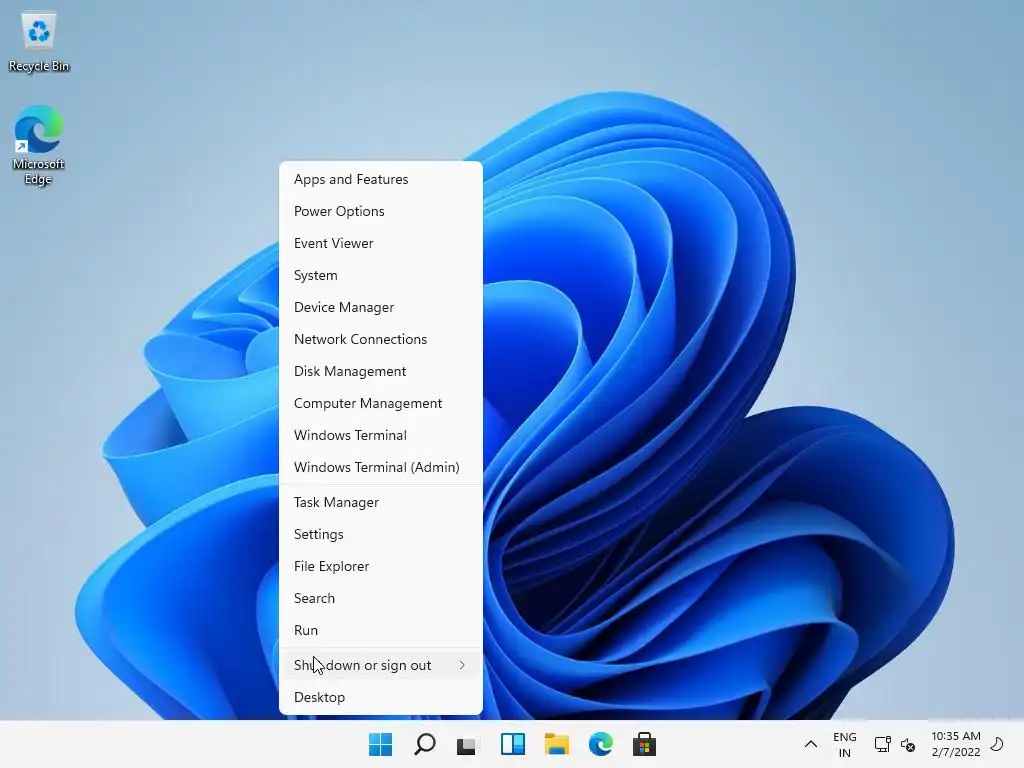Open Computer Management

381,403
